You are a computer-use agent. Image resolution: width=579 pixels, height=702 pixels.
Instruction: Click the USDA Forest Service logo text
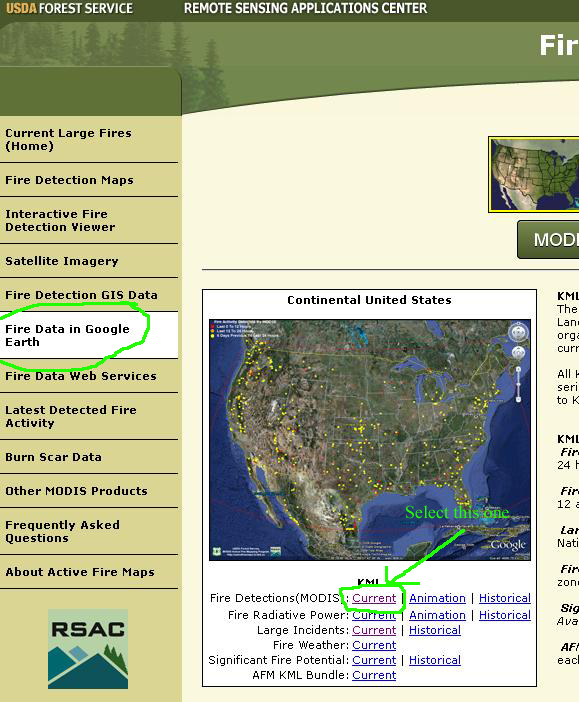click(69, 9)
